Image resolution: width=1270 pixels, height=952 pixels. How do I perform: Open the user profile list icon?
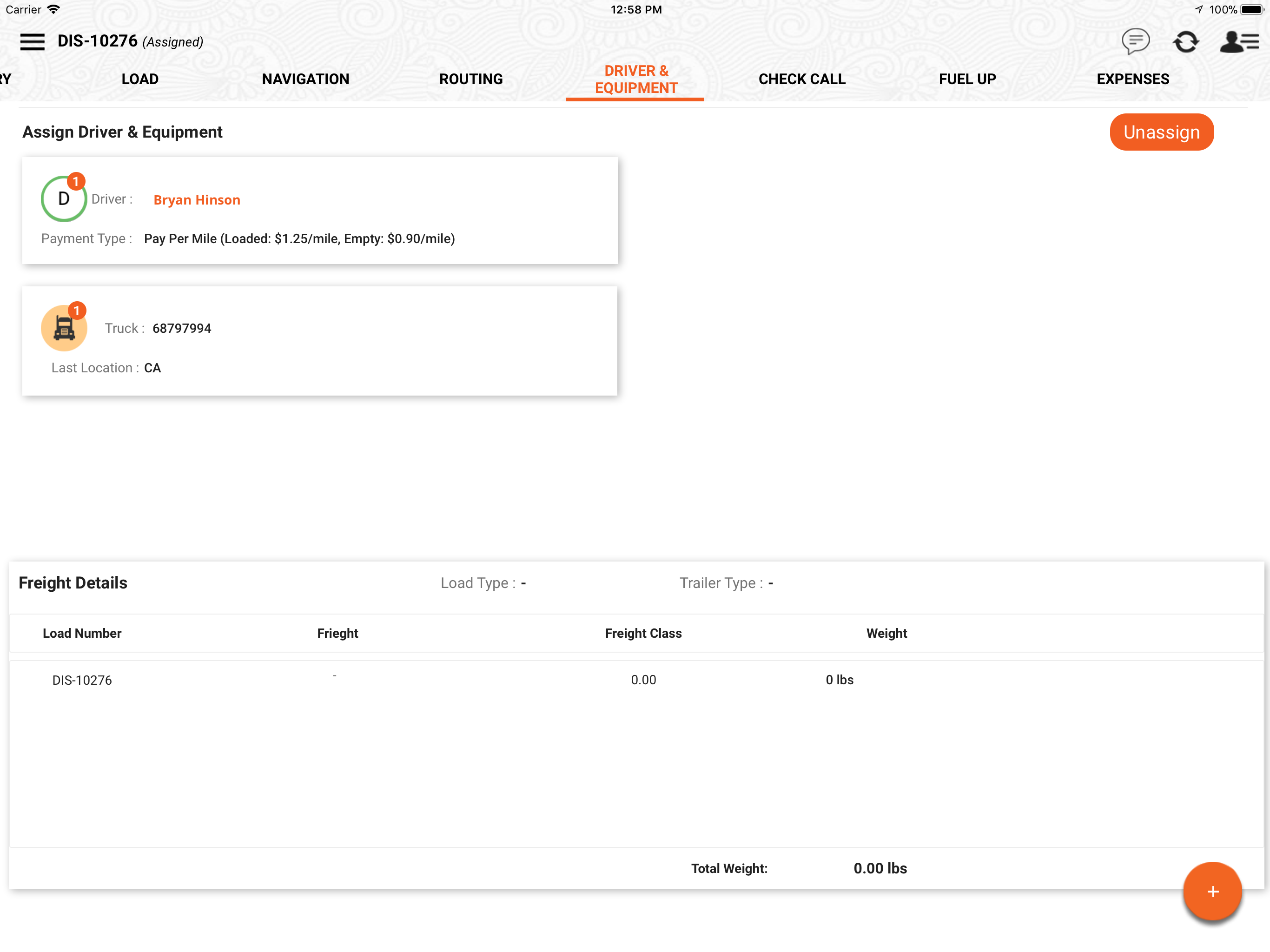tap(1238, 41)
